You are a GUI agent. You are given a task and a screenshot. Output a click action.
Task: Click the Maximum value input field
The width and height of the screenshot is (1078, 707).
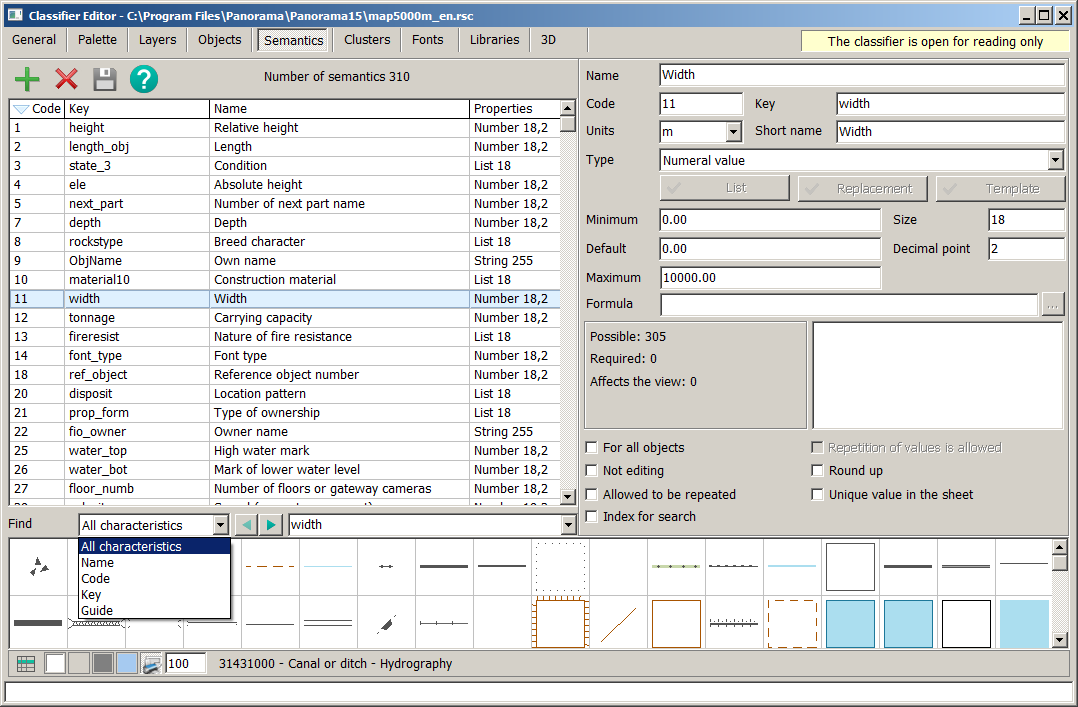[770, 278]
